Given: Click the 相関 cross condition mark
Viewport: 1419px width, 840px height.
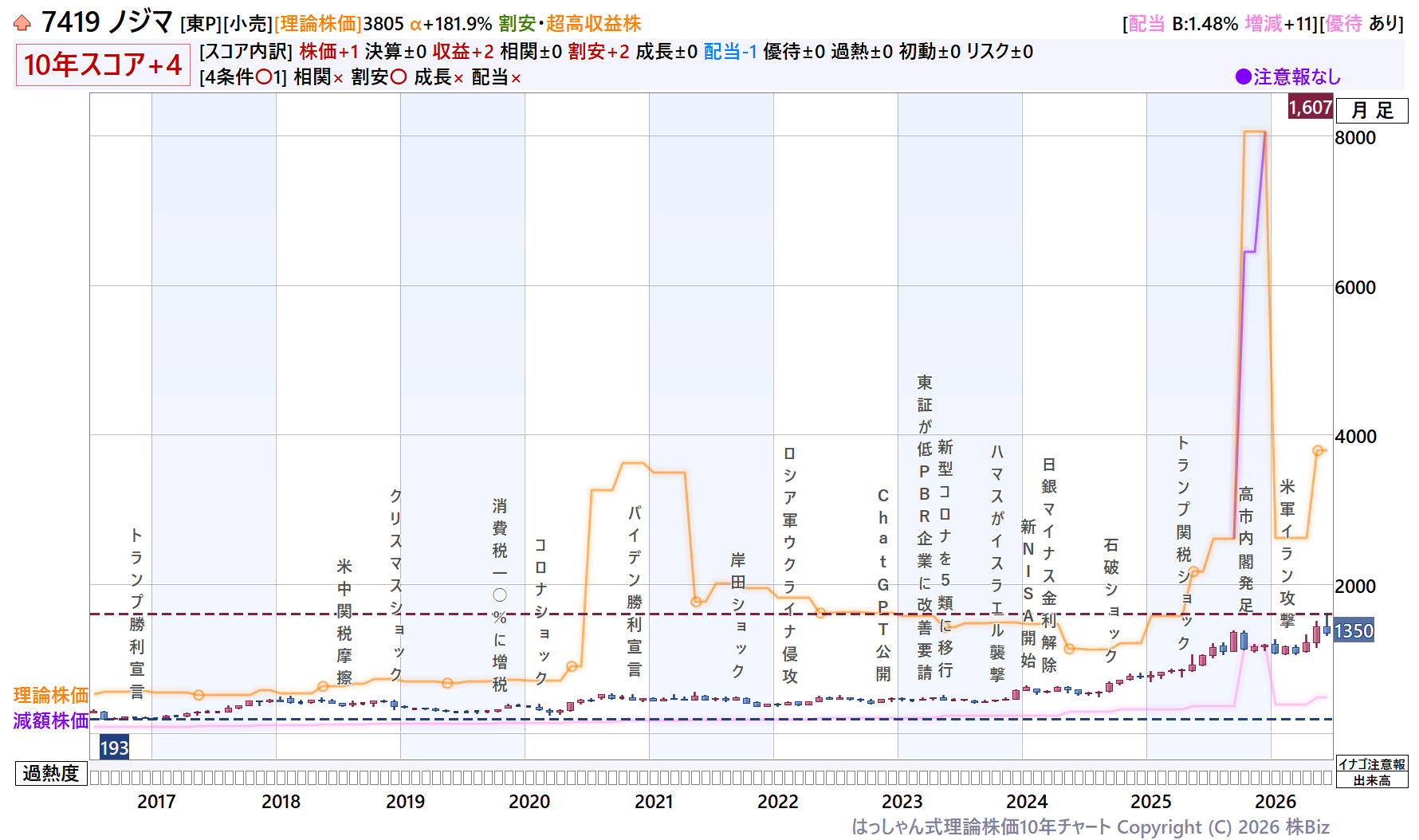Looking at the screenshot, I should tap(338, 78).
